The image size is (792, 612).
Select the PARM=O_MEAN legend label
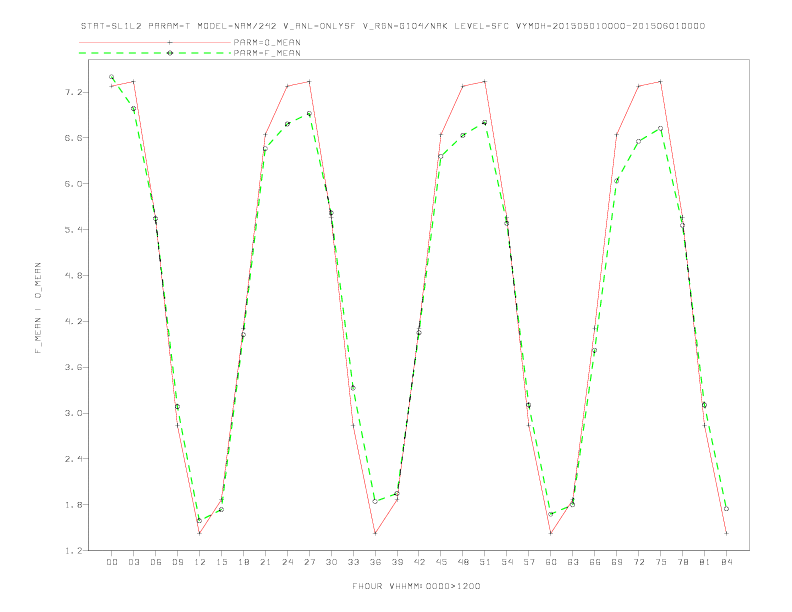[267, 42]
